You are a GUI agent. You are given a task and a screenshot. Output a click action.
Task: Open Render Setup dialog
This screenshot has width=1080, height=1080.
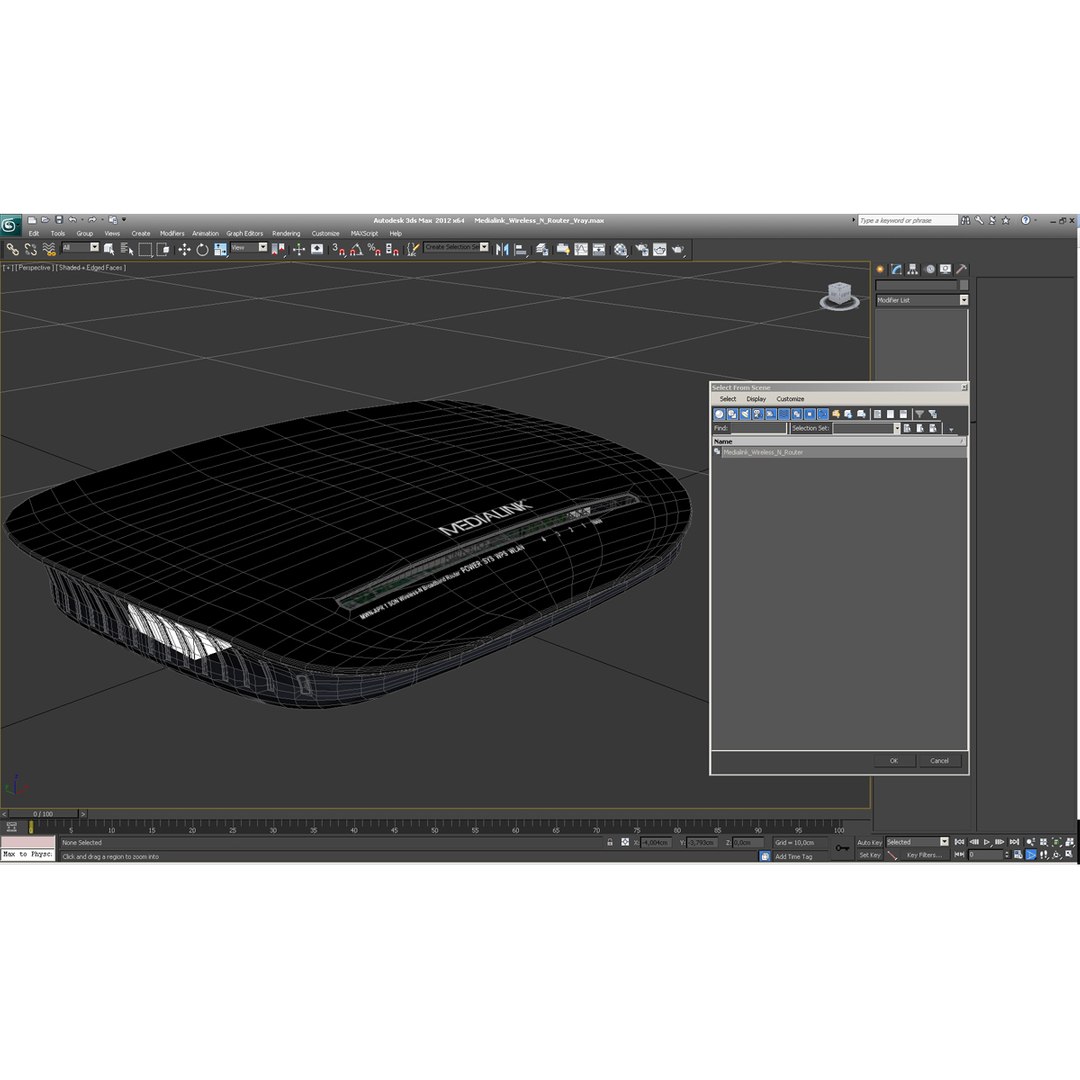pyautogui.click(x=642, y=249)
